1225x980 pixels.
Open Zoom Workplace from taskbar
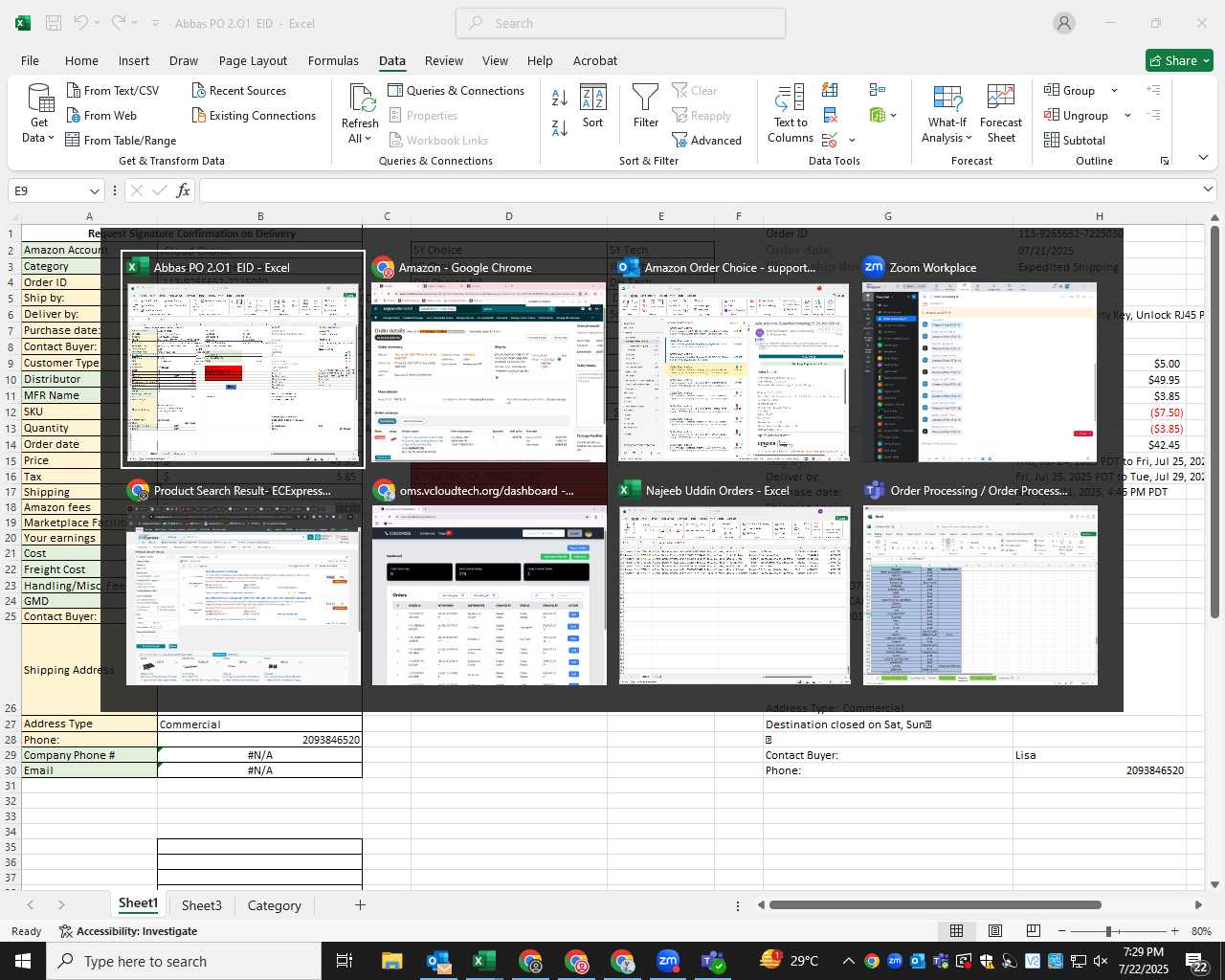click(668, 961)
